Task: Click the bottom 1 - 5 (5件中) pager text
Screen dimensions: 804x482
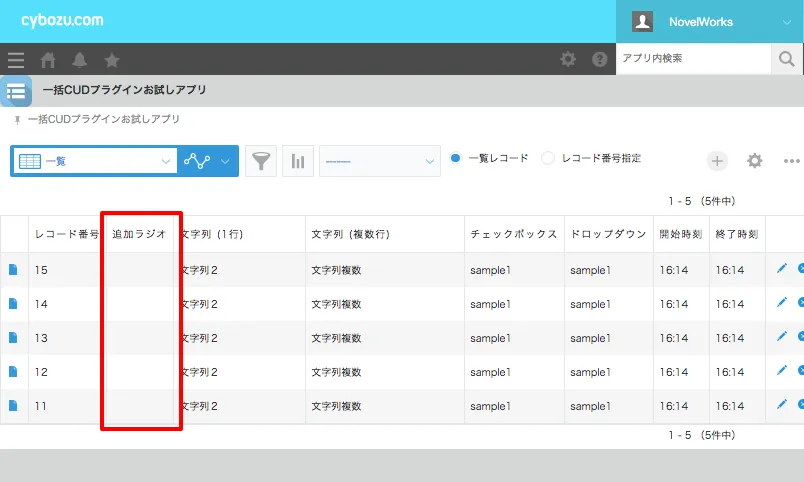Action: coord(702,435)
